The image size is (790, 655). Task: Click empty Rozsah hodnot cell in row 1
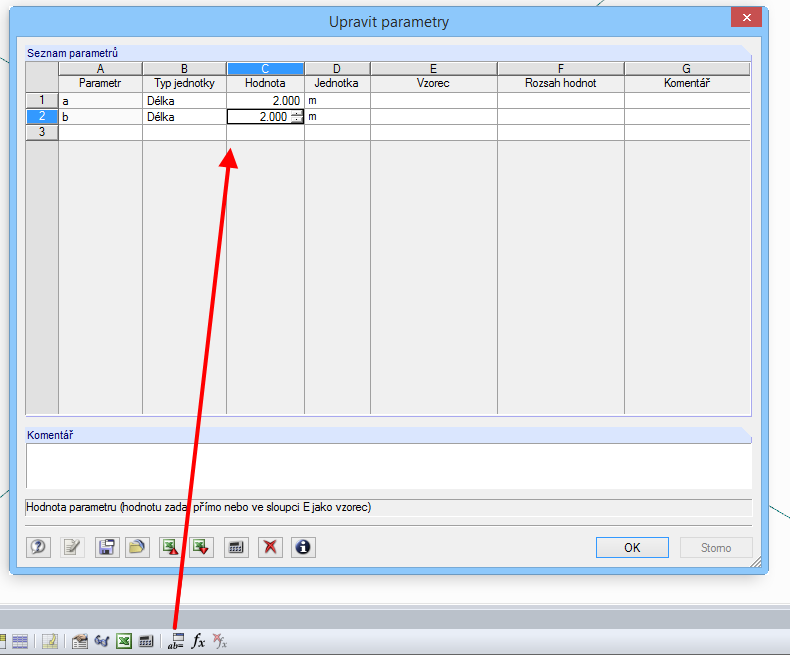pyautogui.click(x=561, y=101)
